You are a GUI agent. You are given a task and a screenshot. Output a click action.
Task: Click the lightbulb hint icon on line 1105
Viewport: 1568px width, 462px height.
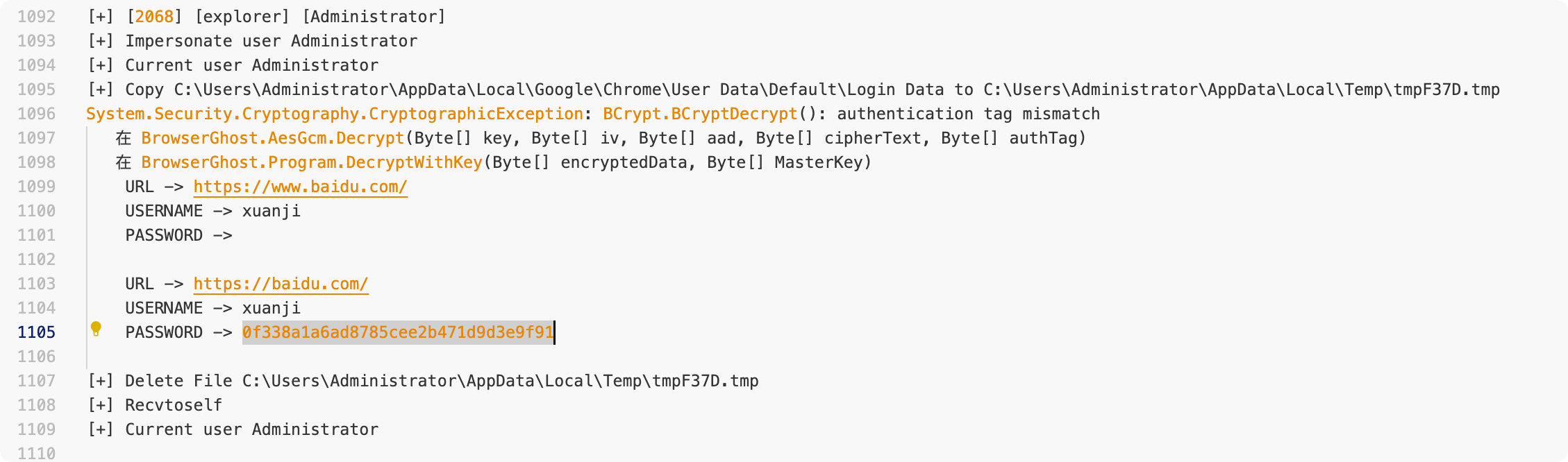[x=96, y=329]
